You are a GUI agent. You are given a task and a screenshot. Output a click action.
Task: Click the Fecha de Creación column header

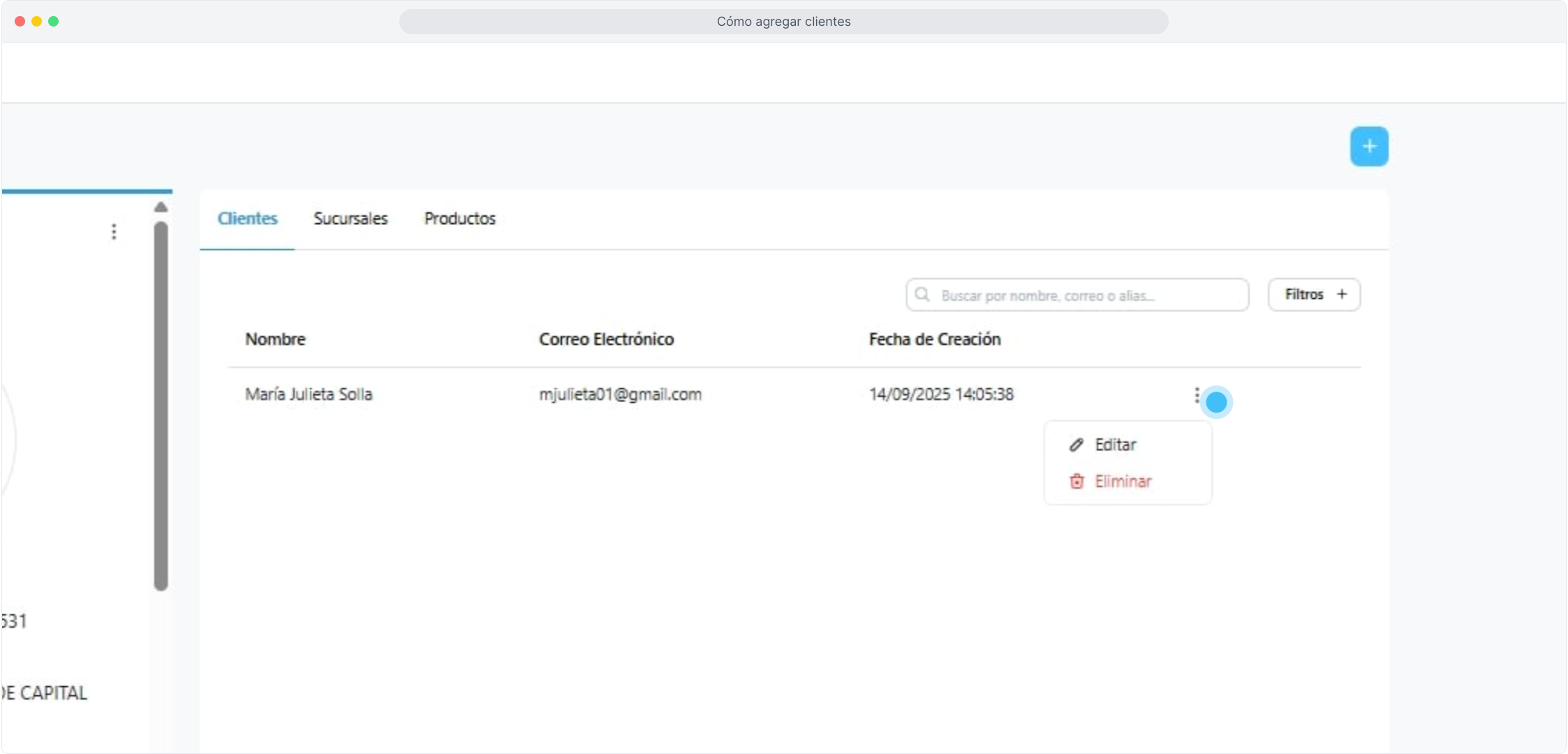[934, 339]
